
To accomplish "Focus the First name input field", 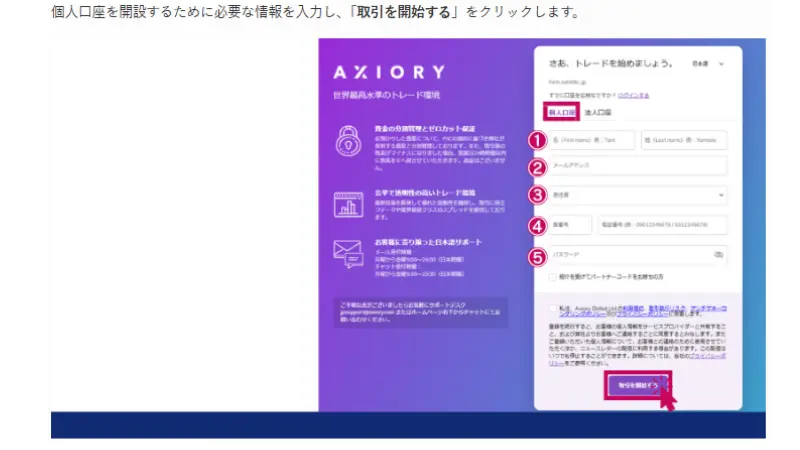I will 592,140.
